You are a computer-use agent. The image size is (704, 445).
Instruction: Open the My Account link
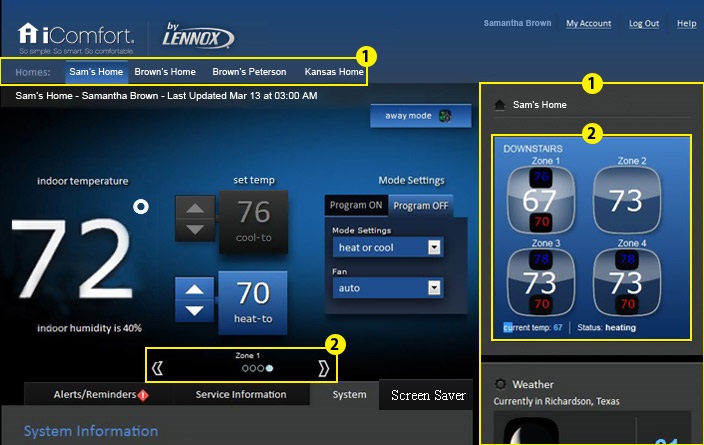pyautogui.click(x=588, y=23)
